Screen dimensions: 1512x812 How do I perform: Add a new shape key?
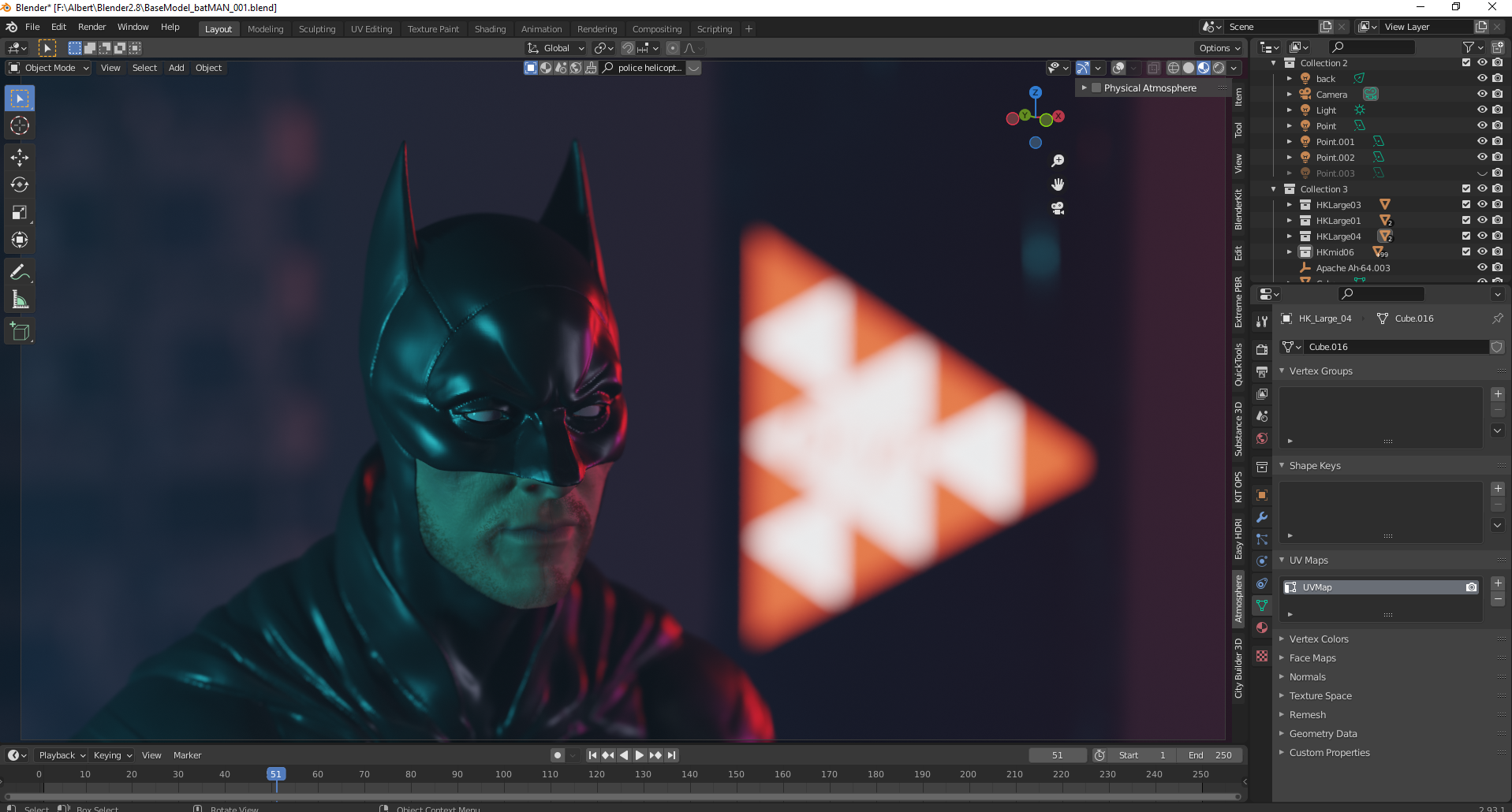pyautogui.click(x=1498, y=489)
